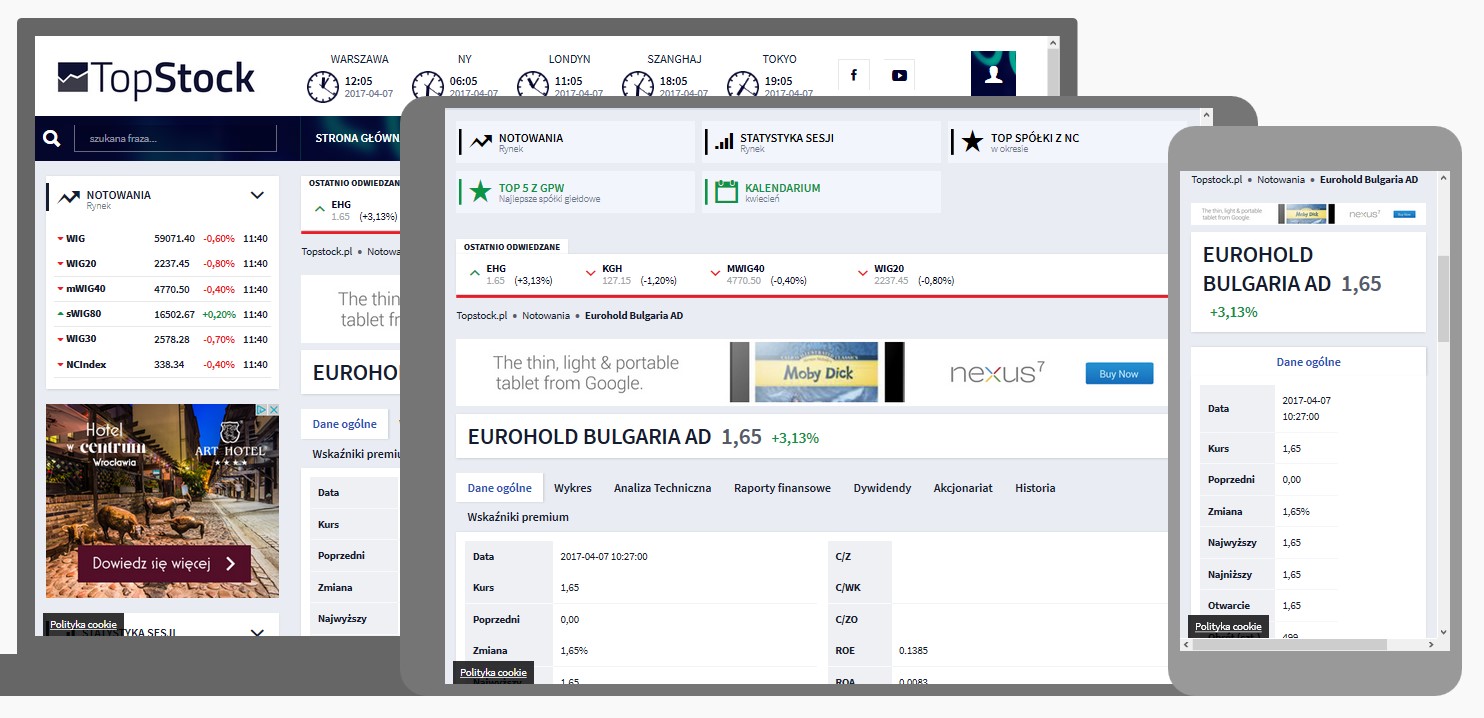This screenshot has width=1484, height=718.
Task: Click Polityka cookie in tablet view
Action: point(493,673)
